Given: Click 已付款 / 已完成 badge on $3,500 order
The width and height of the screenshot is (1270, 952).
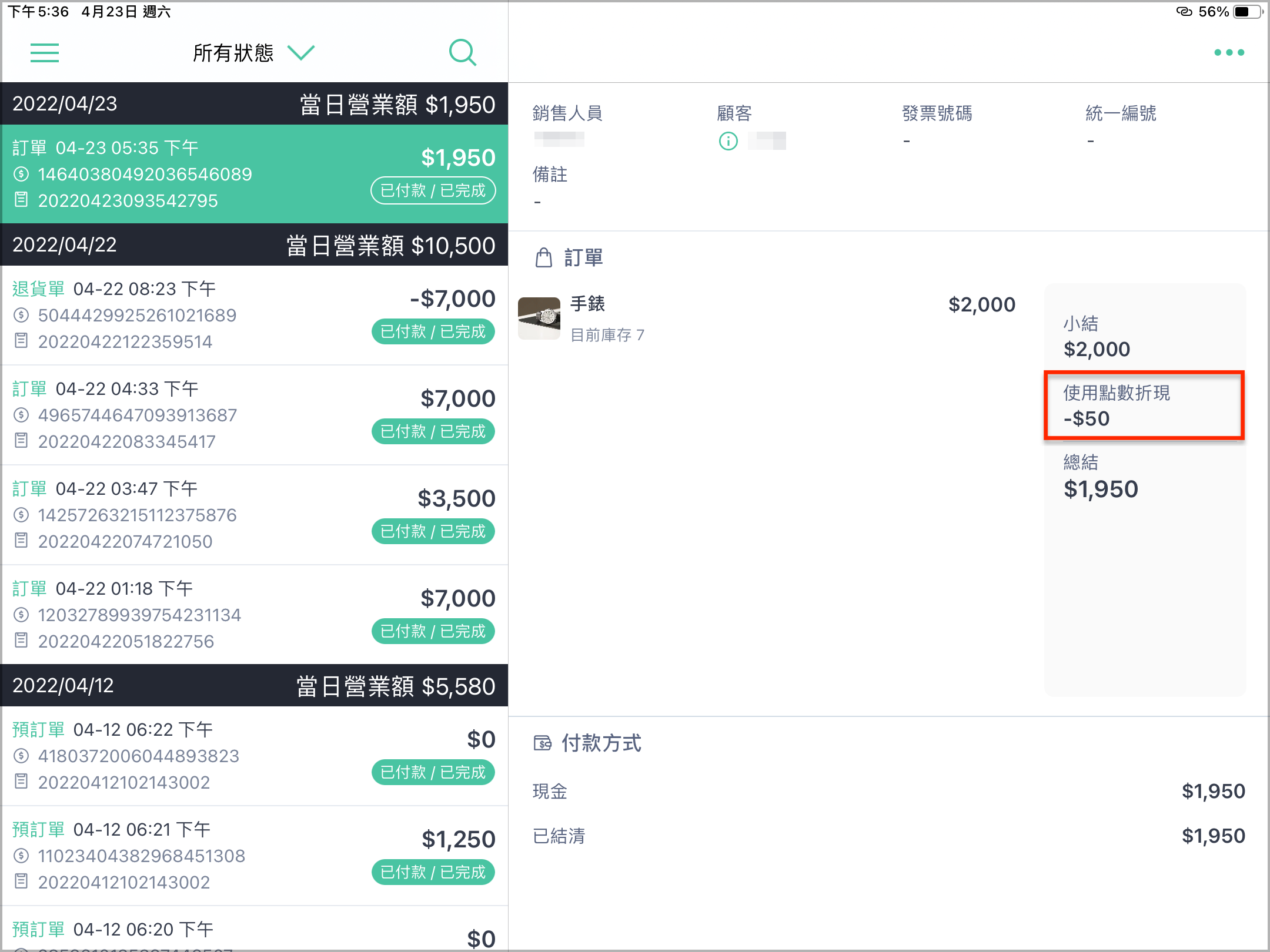Looking at the screenshot, I should click(433, 531).
